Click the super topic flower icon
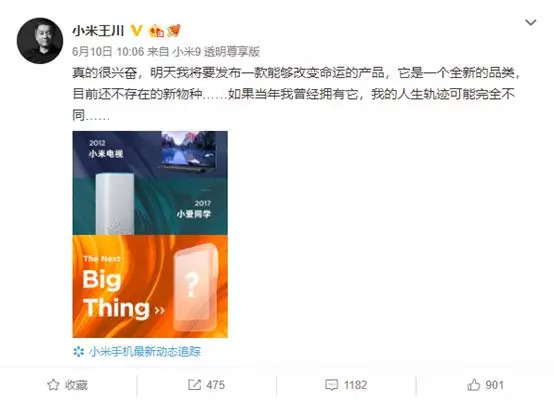 78,351
